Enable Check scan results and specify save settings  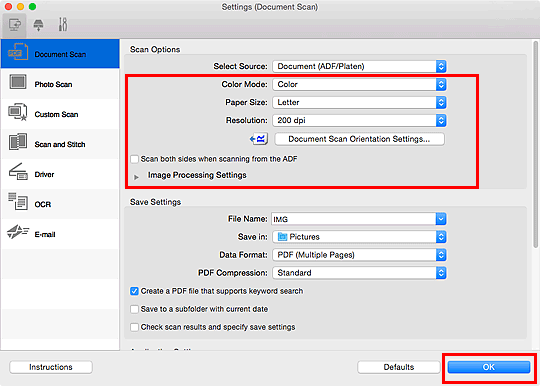pos(134,327)
